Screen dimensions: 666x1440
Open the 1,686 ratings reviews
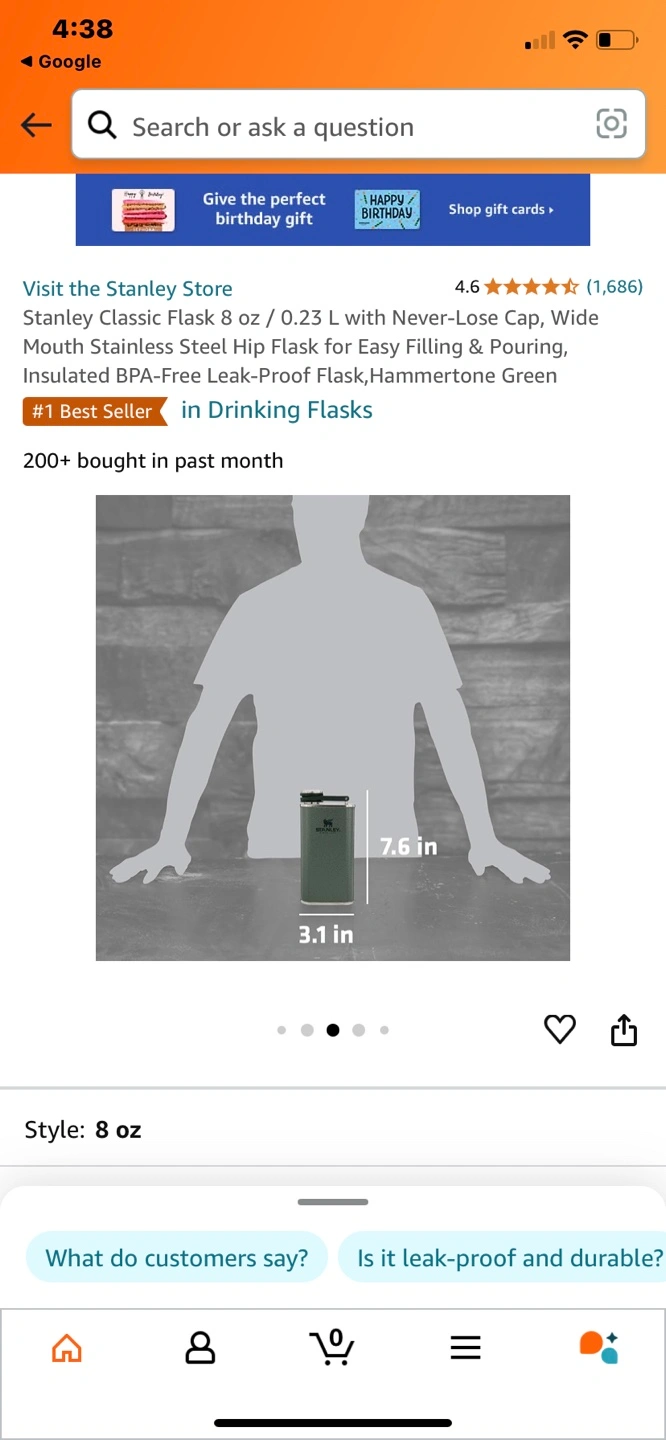pyautogui.click(x=614, y=287)
